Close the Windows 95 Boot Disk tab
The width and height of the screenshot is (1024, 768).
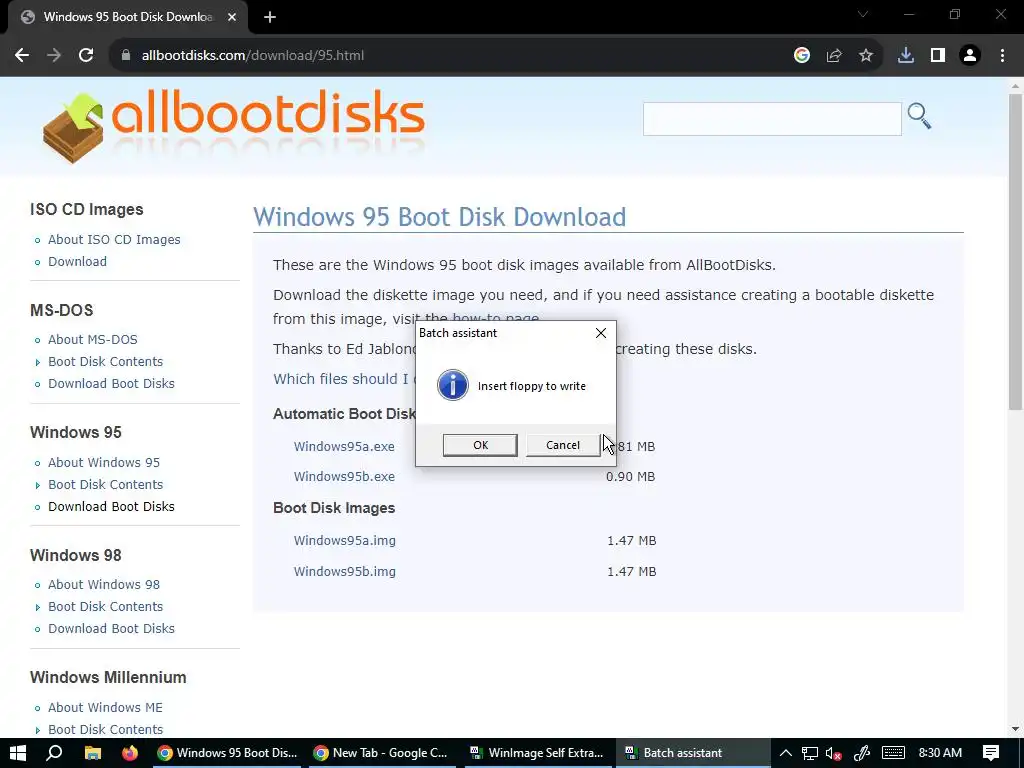point(232,17)
